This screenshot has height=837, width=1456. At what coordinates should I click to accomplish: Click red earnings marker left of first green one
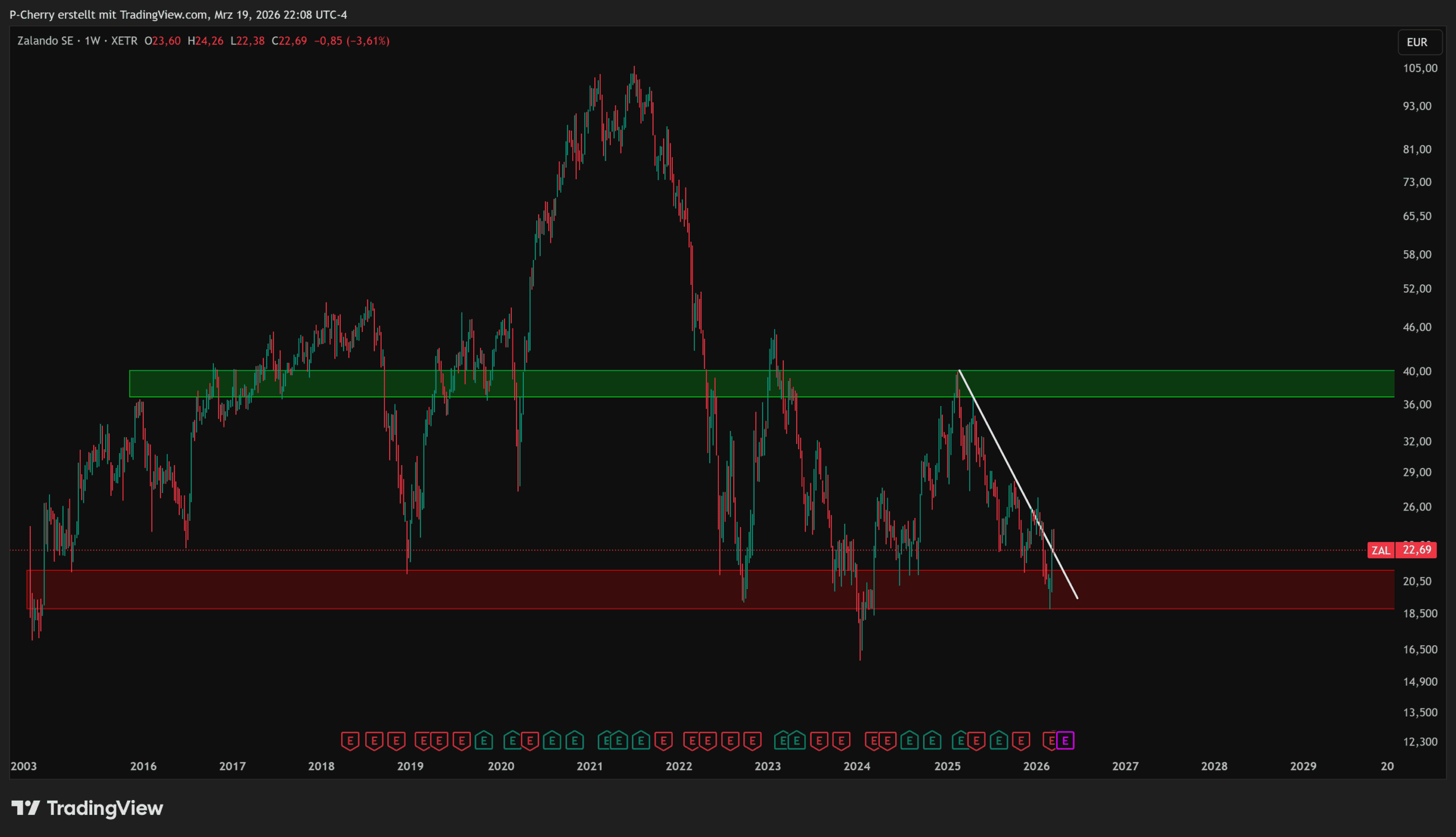point(462,740)
